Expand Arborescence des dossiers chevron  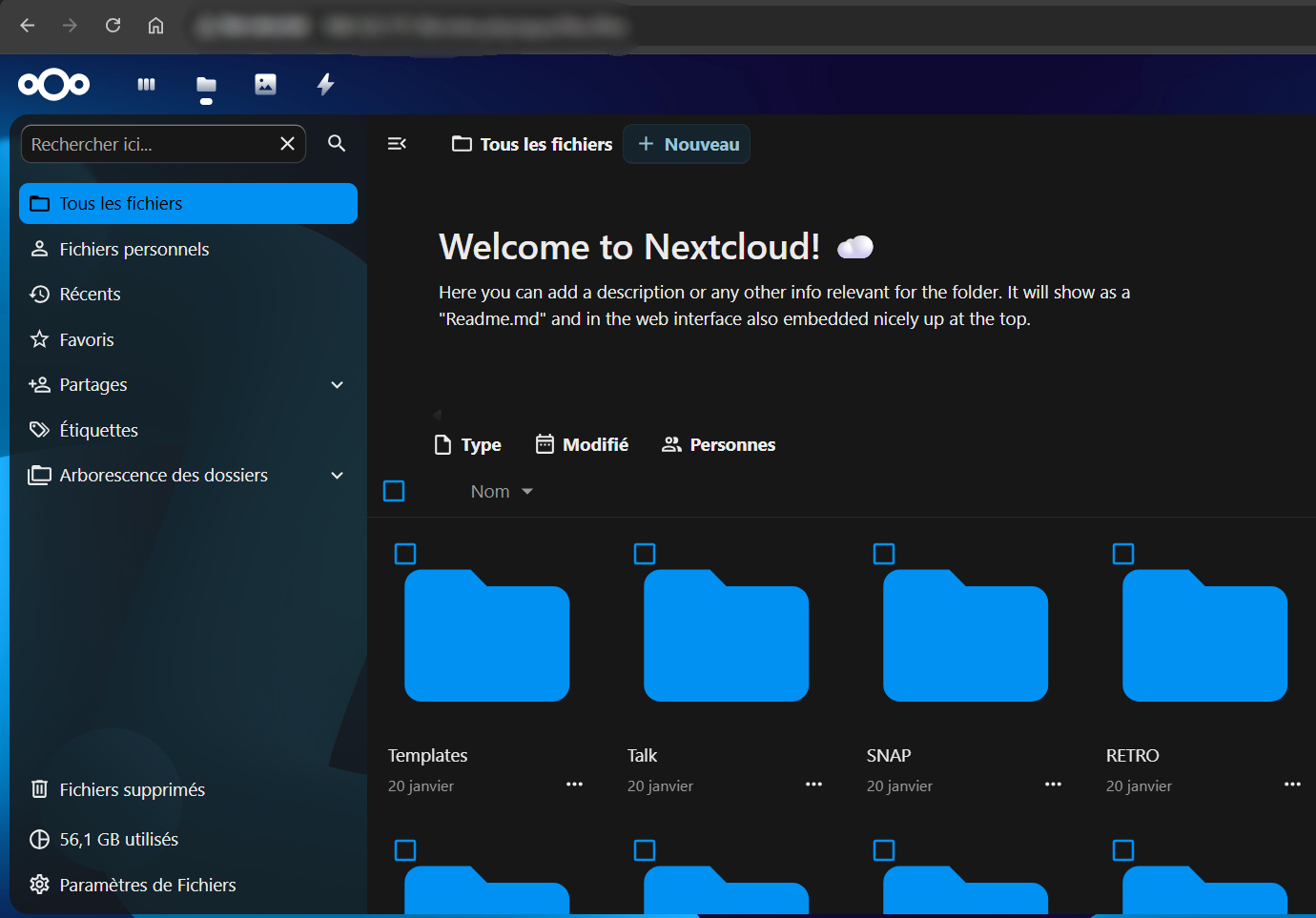click(337, 476)
